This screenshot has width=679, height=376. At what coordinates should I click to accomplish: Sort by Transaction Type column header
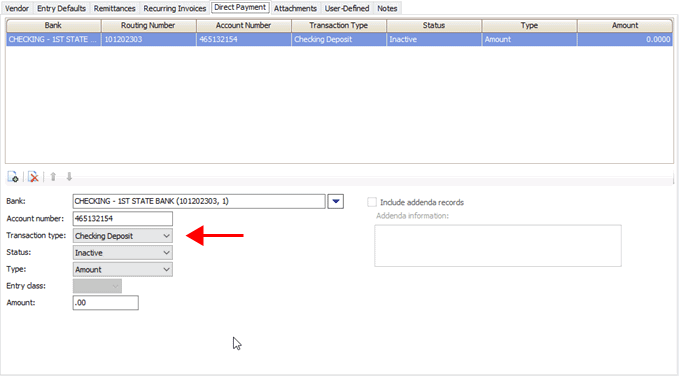coord(339,26)
